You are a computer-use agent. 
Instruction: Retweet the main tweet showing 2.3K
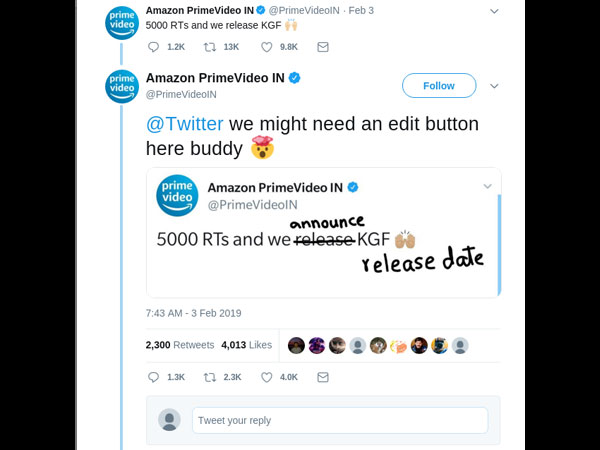(209, 377)
